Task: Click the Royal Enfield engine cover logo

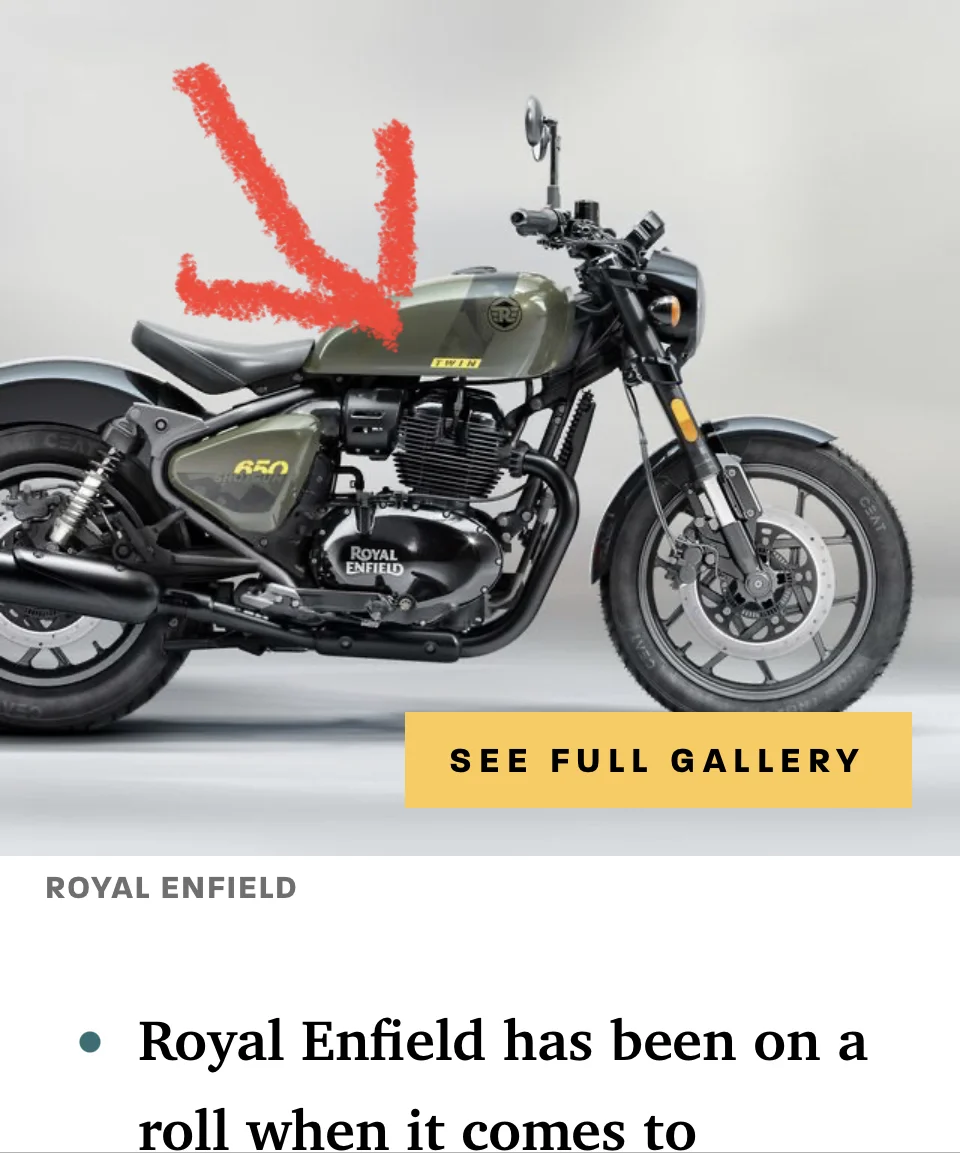Action: click(x=374, y=560)
